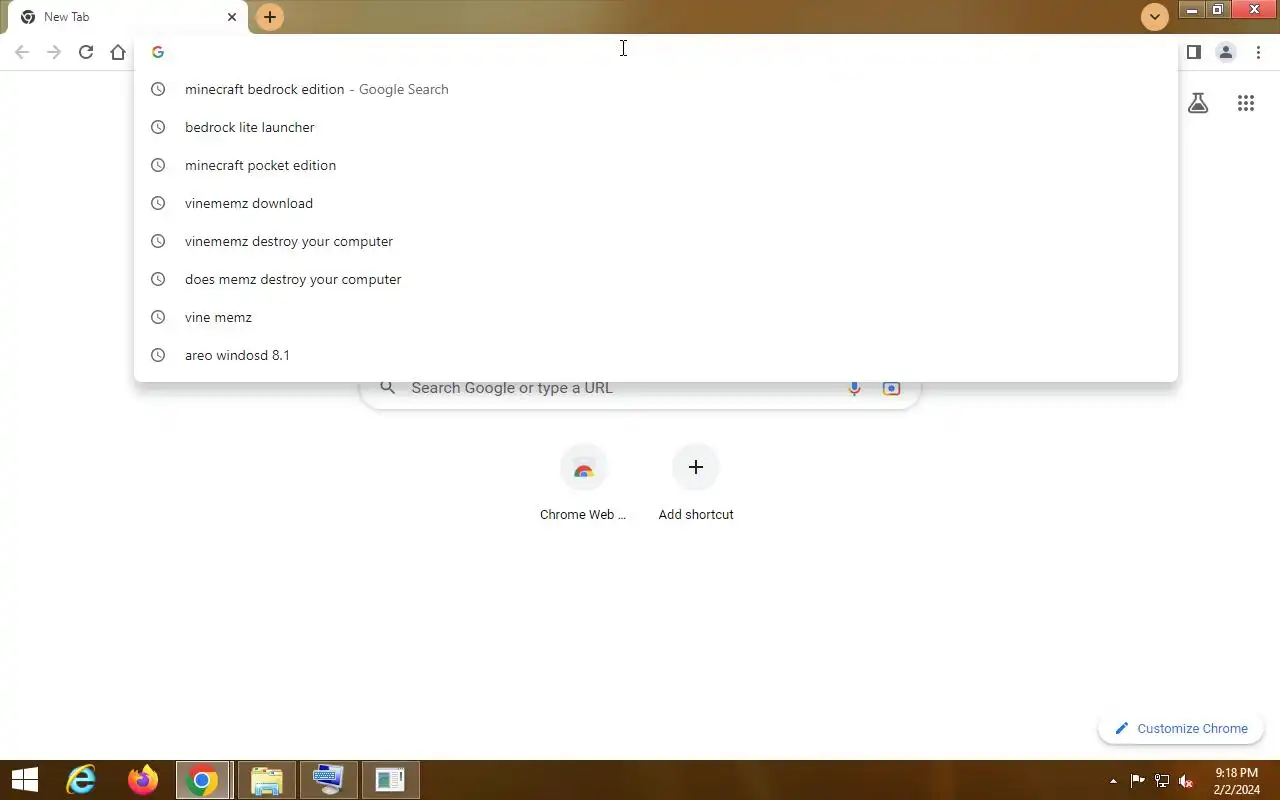Open the tab search dropdown arrow
This screenshot has height=800, width=1280.
click(1155, 17)
